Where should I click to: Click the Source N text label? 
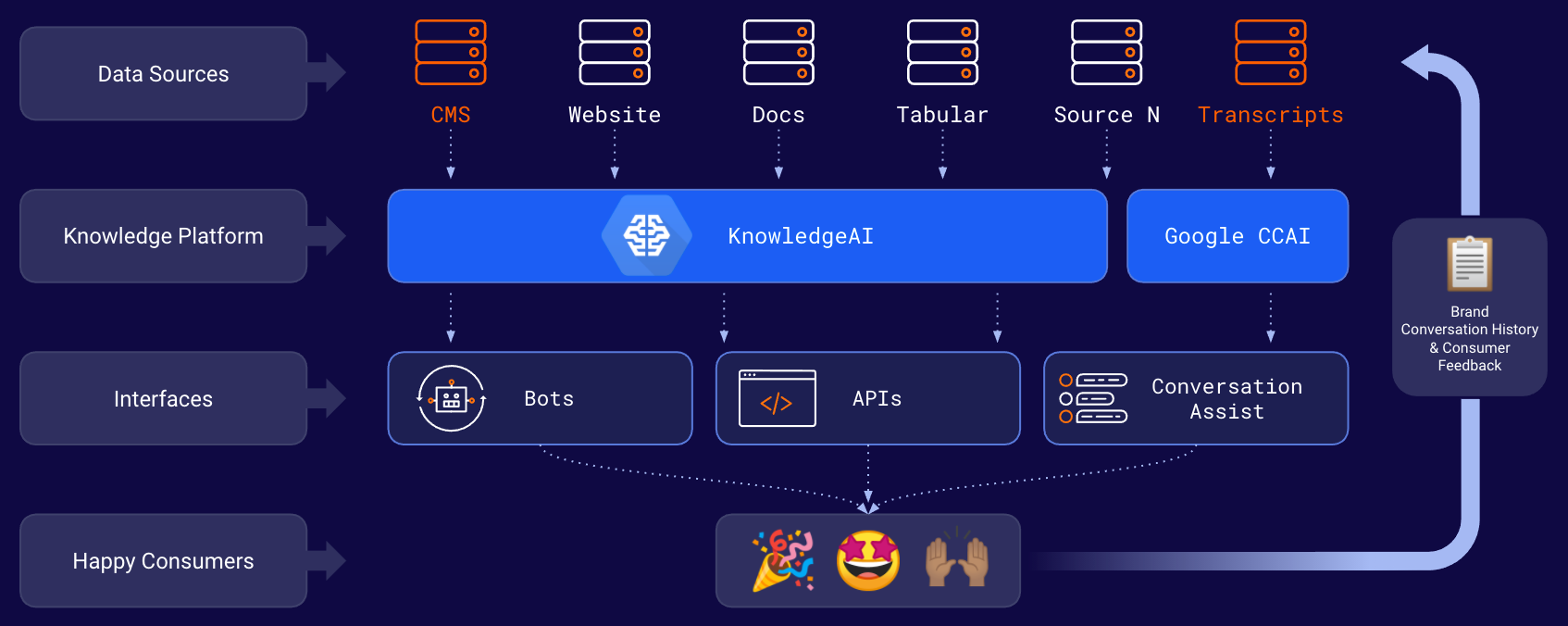tap(1107, 115)
